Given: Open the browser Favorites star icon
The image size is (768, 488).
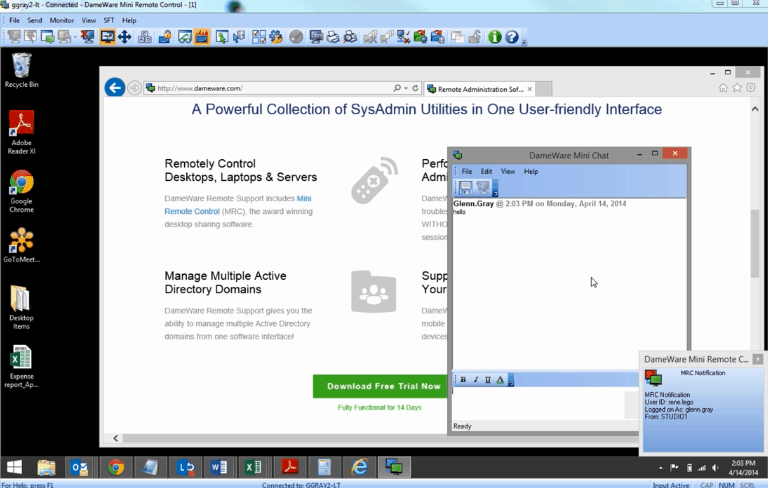Looking at the screenshot, I should click(x=737, y=88).
